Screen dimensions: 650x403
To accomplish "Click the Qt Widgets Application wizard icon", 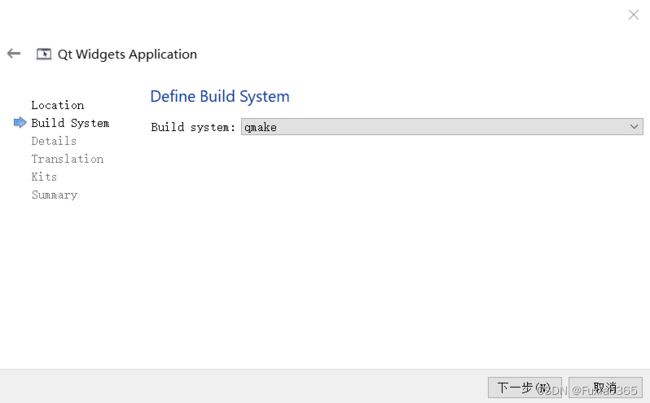I will (x=44, y=54).
